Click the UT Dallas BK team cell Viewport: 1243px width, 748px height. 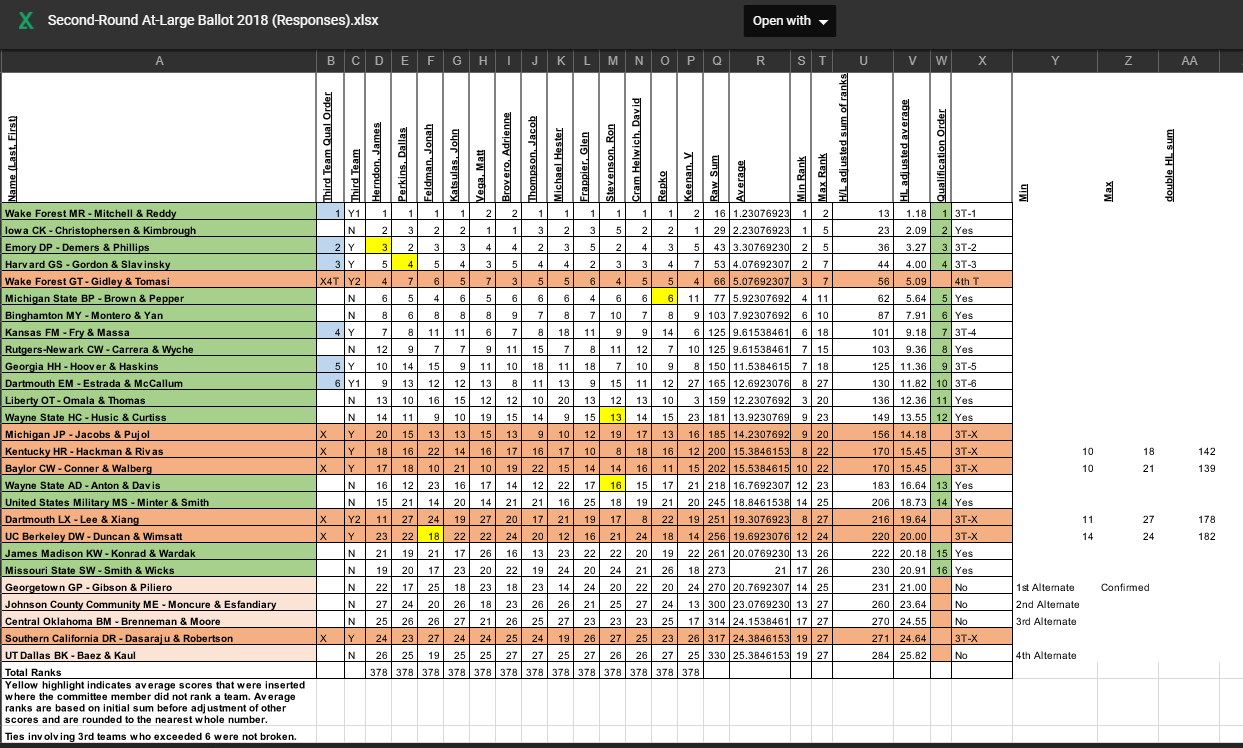pyautogui.click(x=159, y=655)
